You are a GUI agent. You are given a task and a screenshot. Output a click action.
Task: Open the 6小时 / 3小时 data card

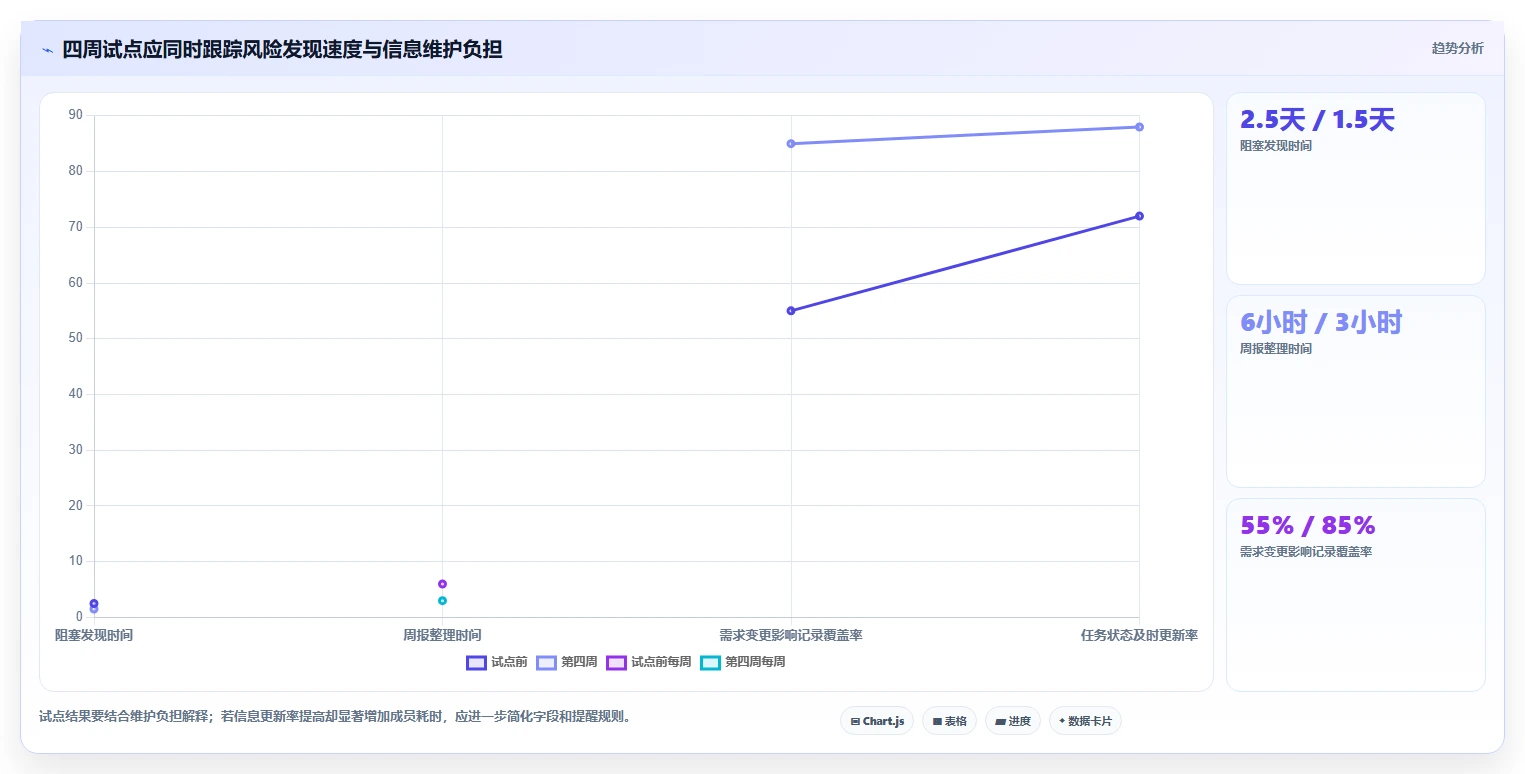pyautogui.click(x=1356, y=391)
